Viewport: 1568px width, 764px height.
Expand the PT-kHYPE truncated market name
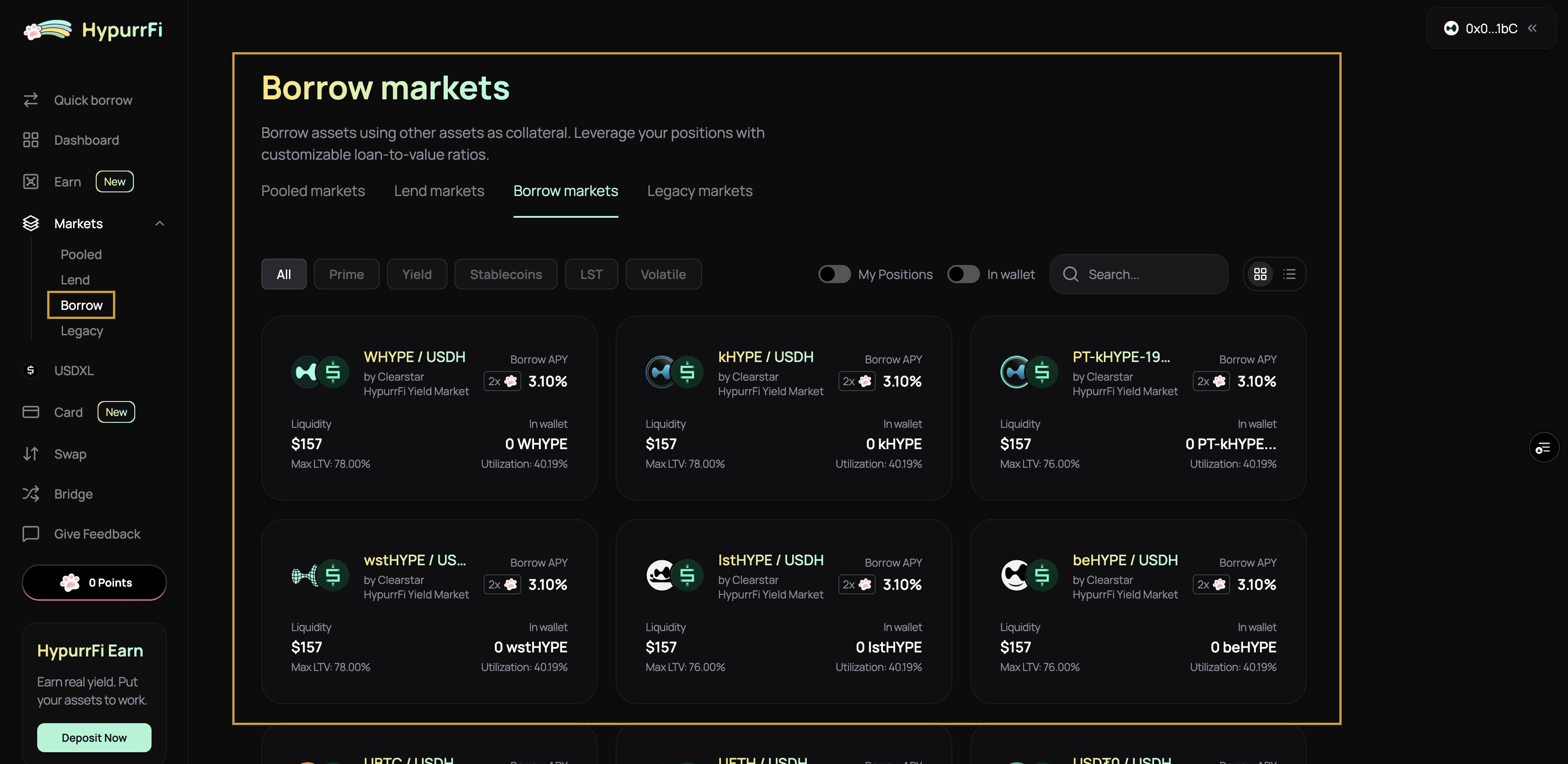point(1121,357)
